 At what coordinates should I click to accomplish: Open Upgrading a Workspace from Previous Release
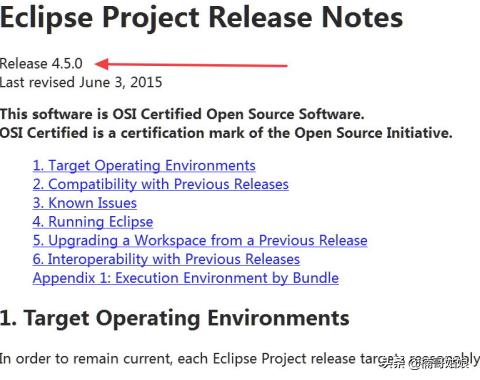[x=200, y=240]
